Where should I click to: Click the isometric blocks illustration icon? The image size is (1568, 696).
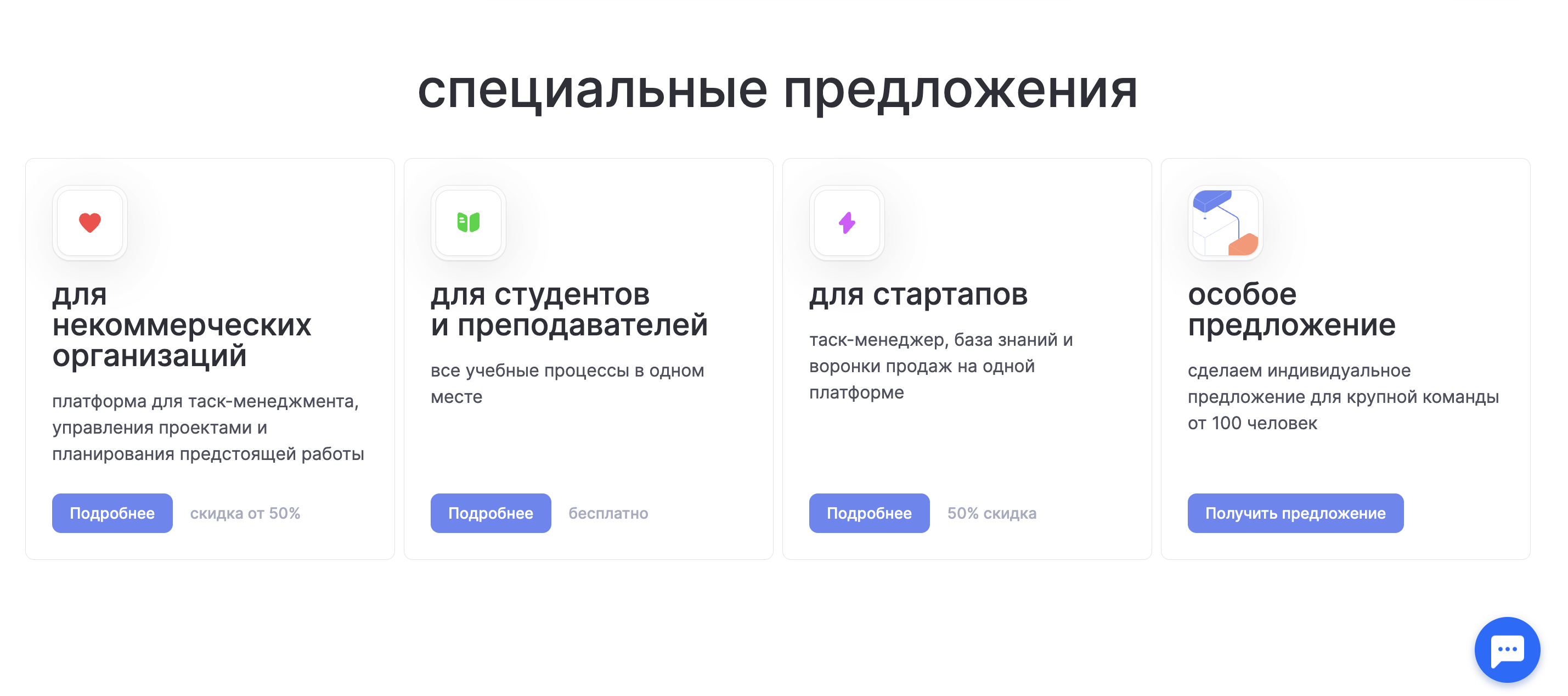coord(1225,223)
